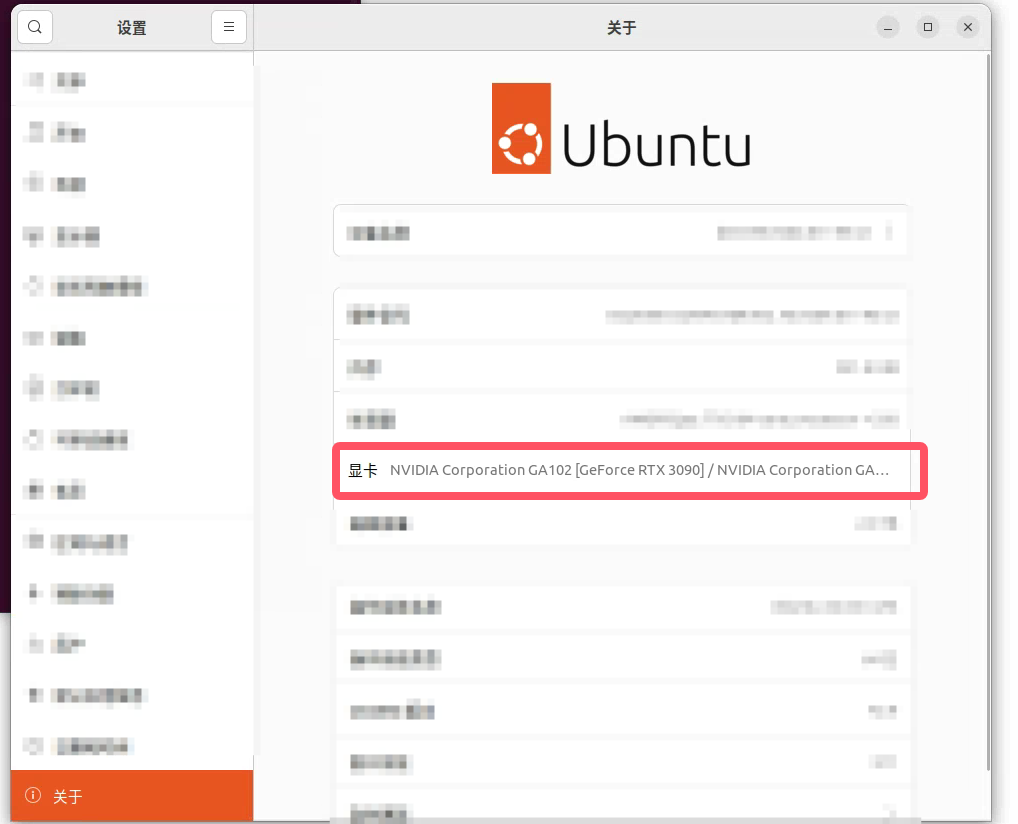Minimize the 关于 settings window
Viewport: 1018px width, 824px height.
click(888, 27)
